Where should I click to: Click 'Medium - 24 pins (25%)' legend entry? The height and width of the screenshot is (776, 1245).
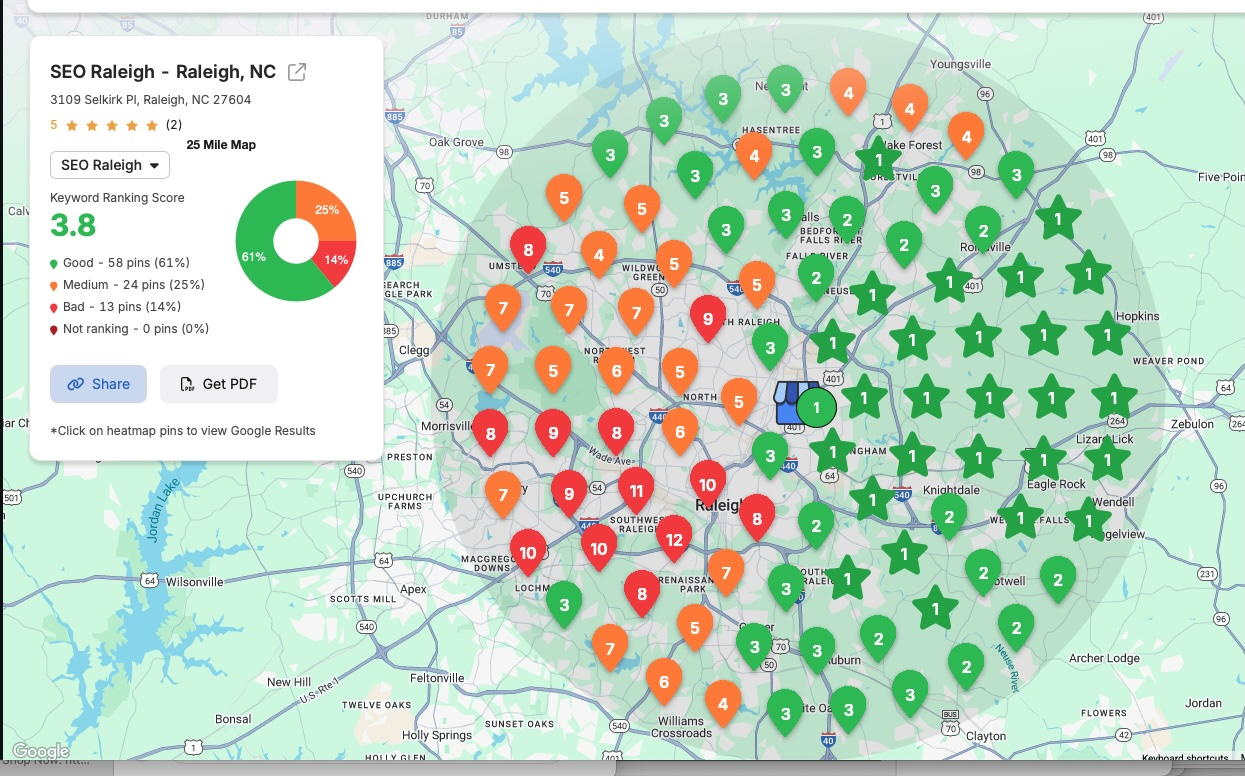coord(127,285)
